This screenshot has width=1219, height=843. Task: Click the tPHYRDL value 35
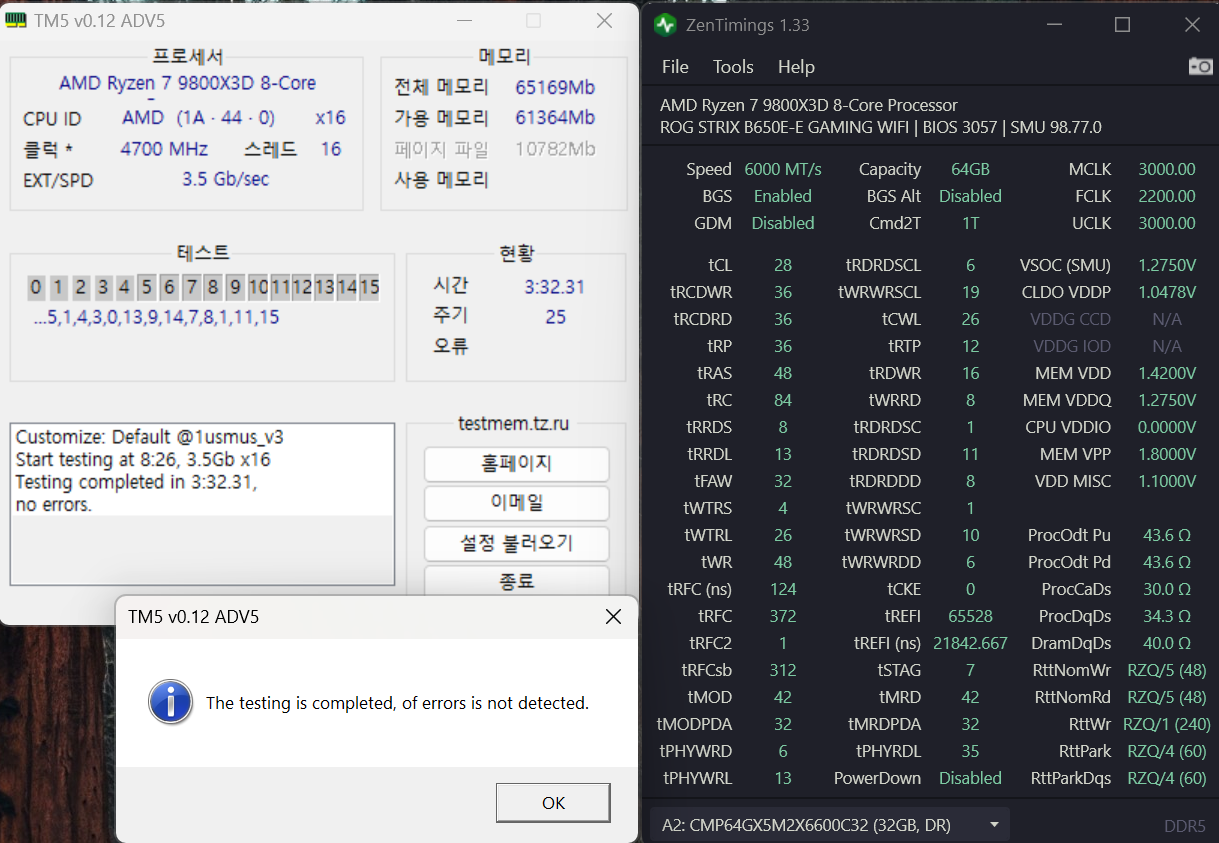(971, 751)
